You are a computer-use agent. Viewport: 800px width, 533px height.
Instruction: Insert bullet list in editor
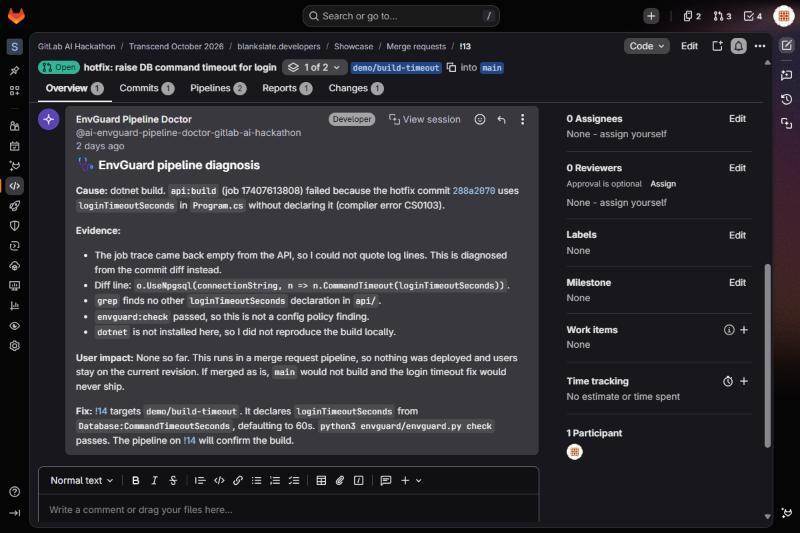tap(257, 480)
